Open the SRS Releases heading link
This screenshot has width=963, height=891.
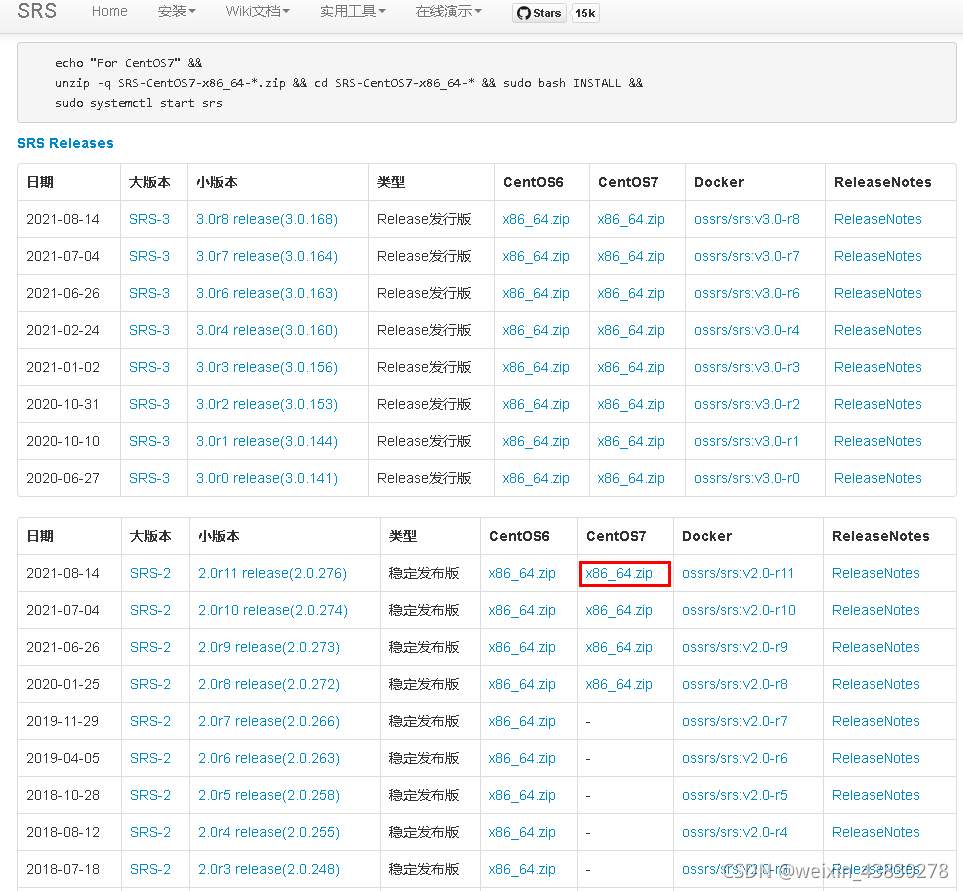65,143
